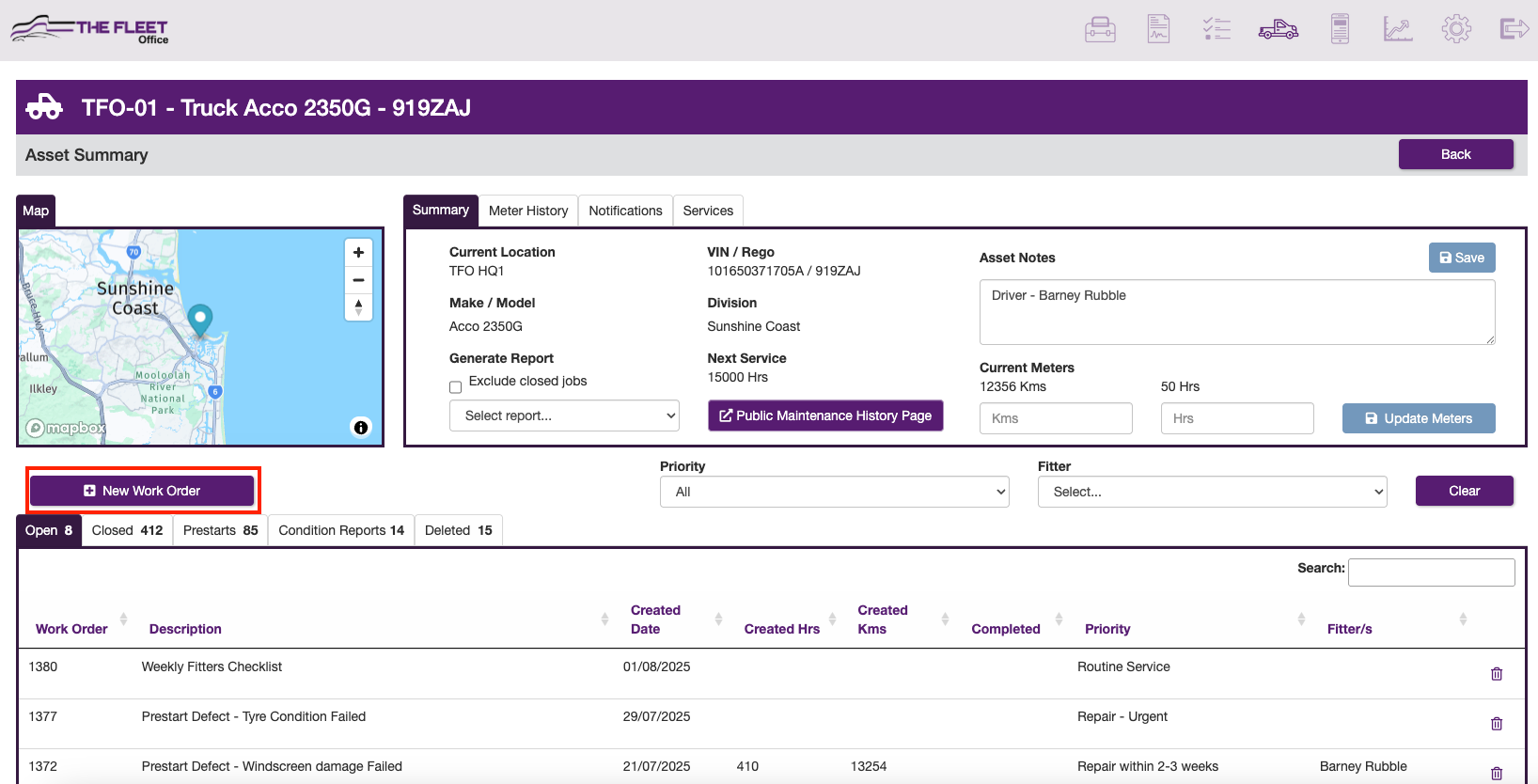Sort the table by Work Order column
Viewport: 1538px width, 784px height.
point(71,629)
